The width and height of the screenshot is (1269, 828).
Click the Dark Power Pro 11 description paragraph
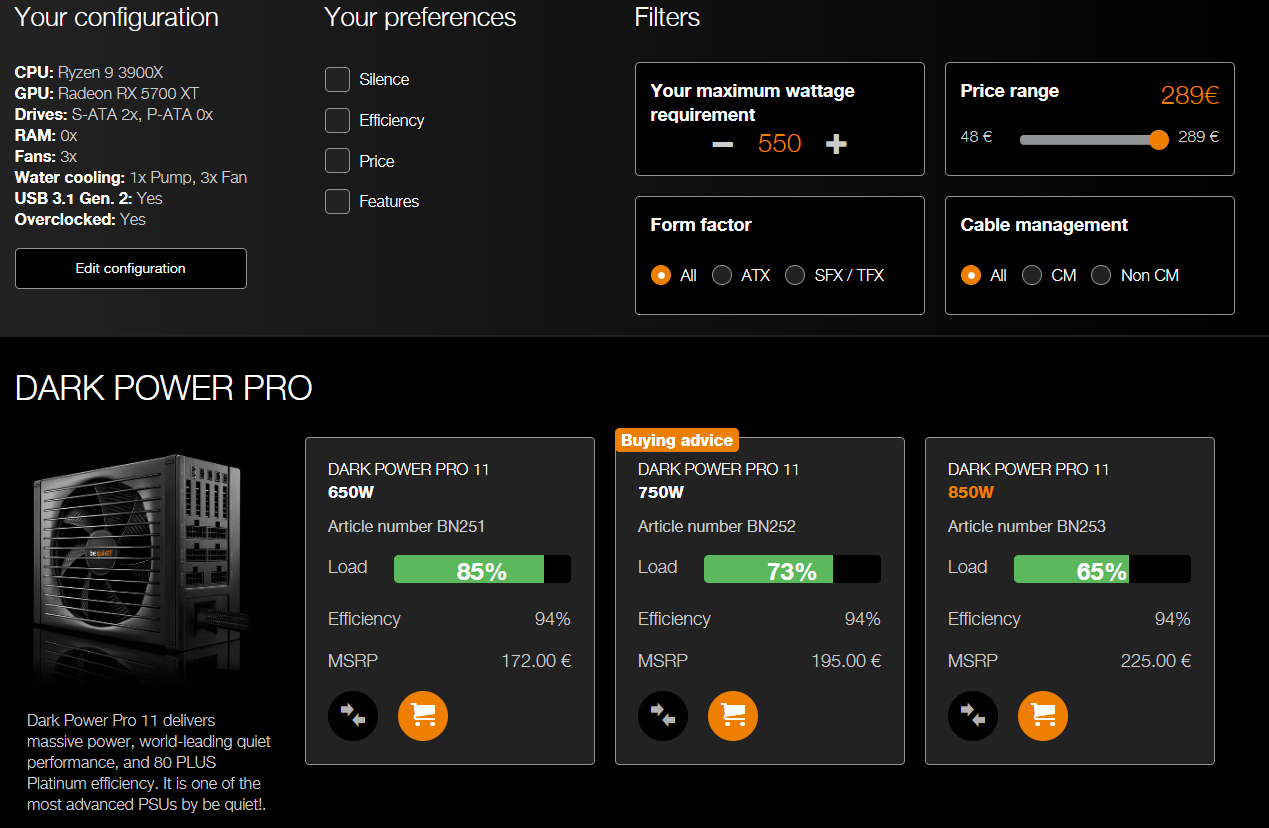pos(149,762)
